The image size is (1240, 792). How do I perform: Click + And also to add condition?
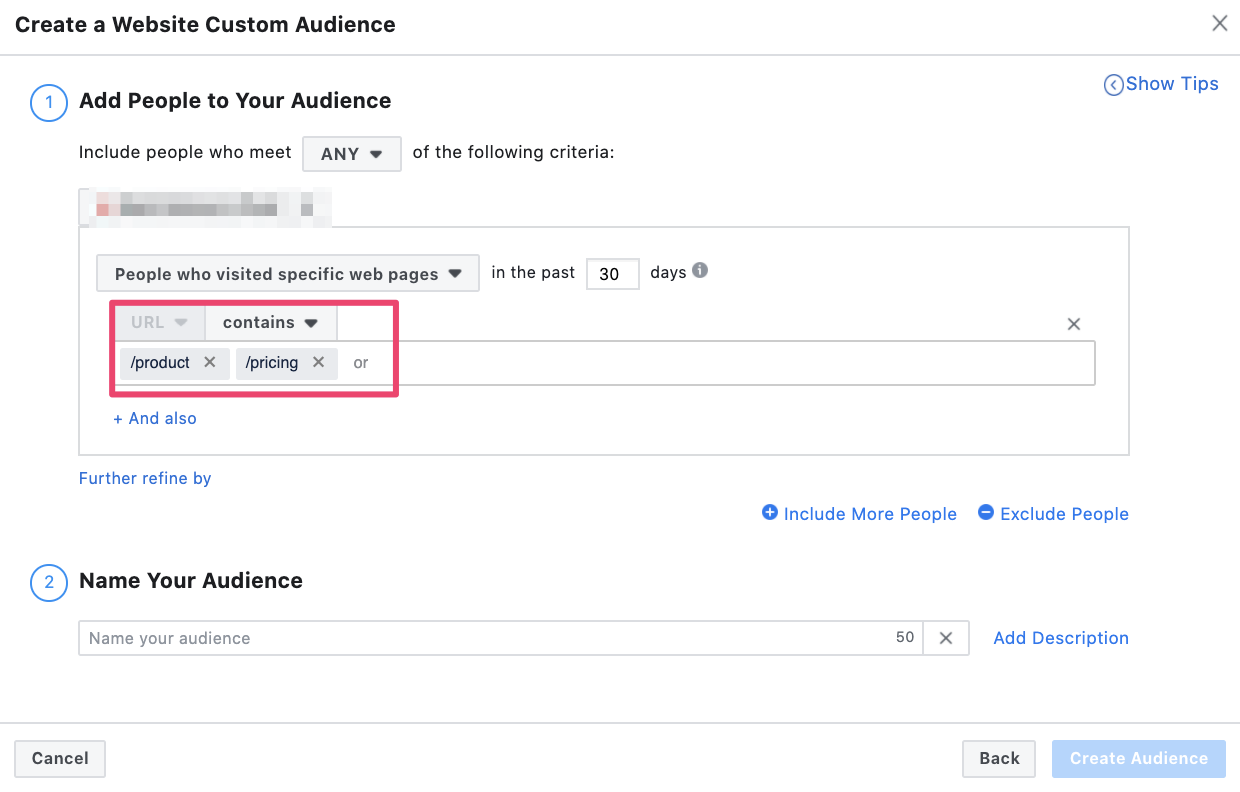click(x=155, y=419)
